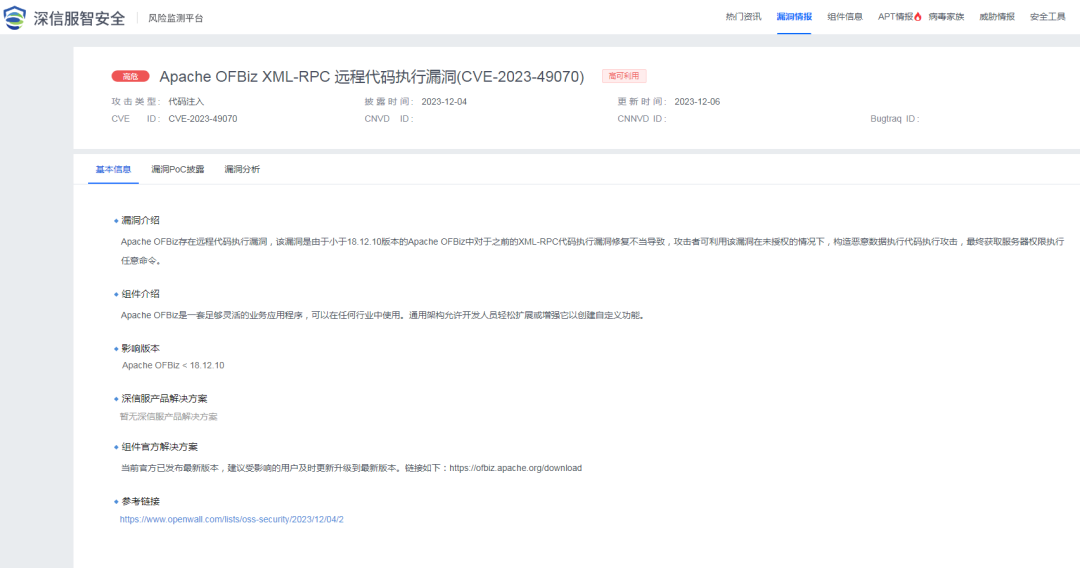
Task: Go to APT情报 section
Action: coord(895,17)
